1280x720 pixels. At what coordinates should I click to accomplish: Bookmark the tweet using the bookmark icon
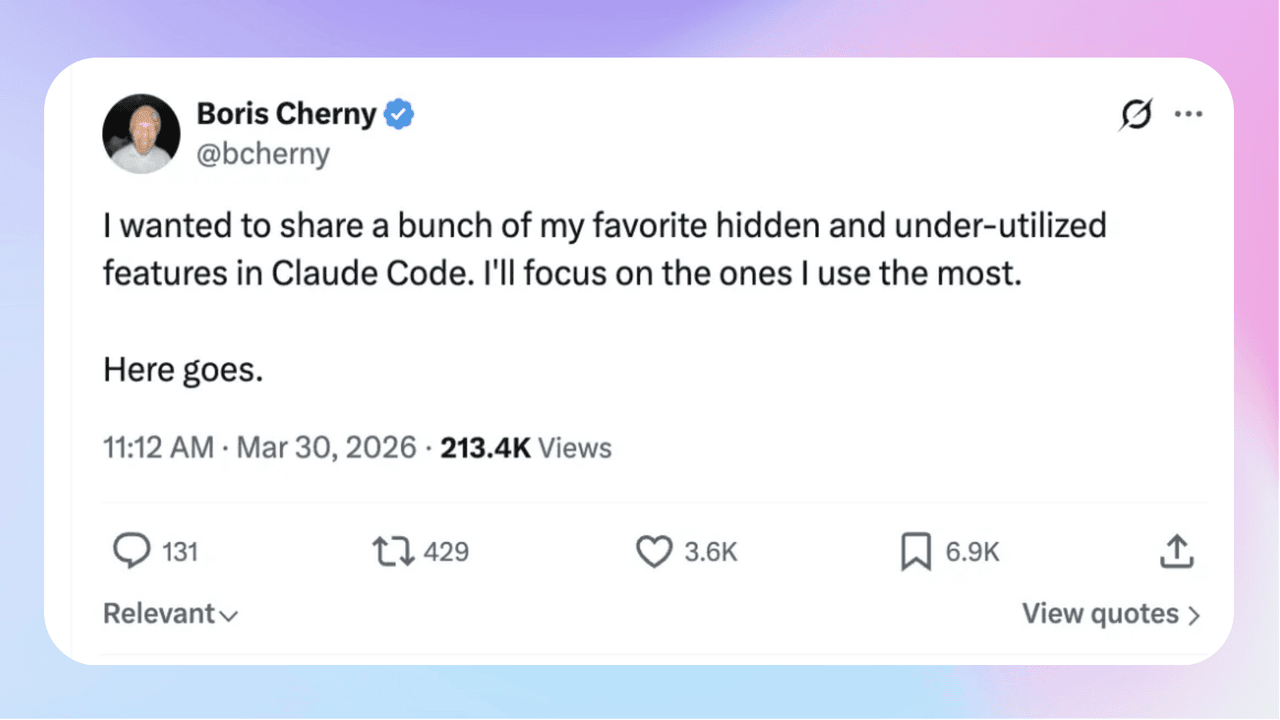(915, 551)
